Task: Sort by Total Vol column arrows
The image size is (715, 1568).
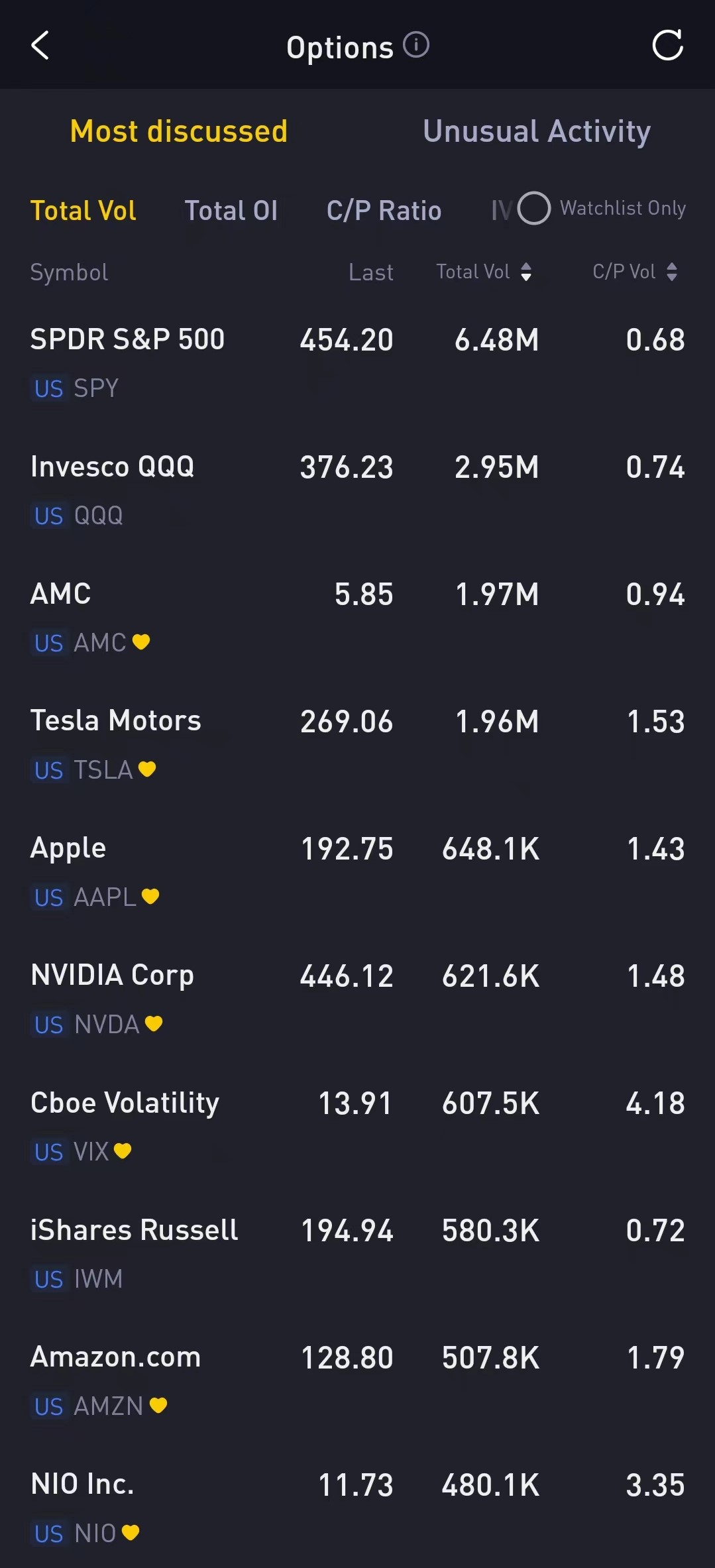Action: [x=526, y=272]
